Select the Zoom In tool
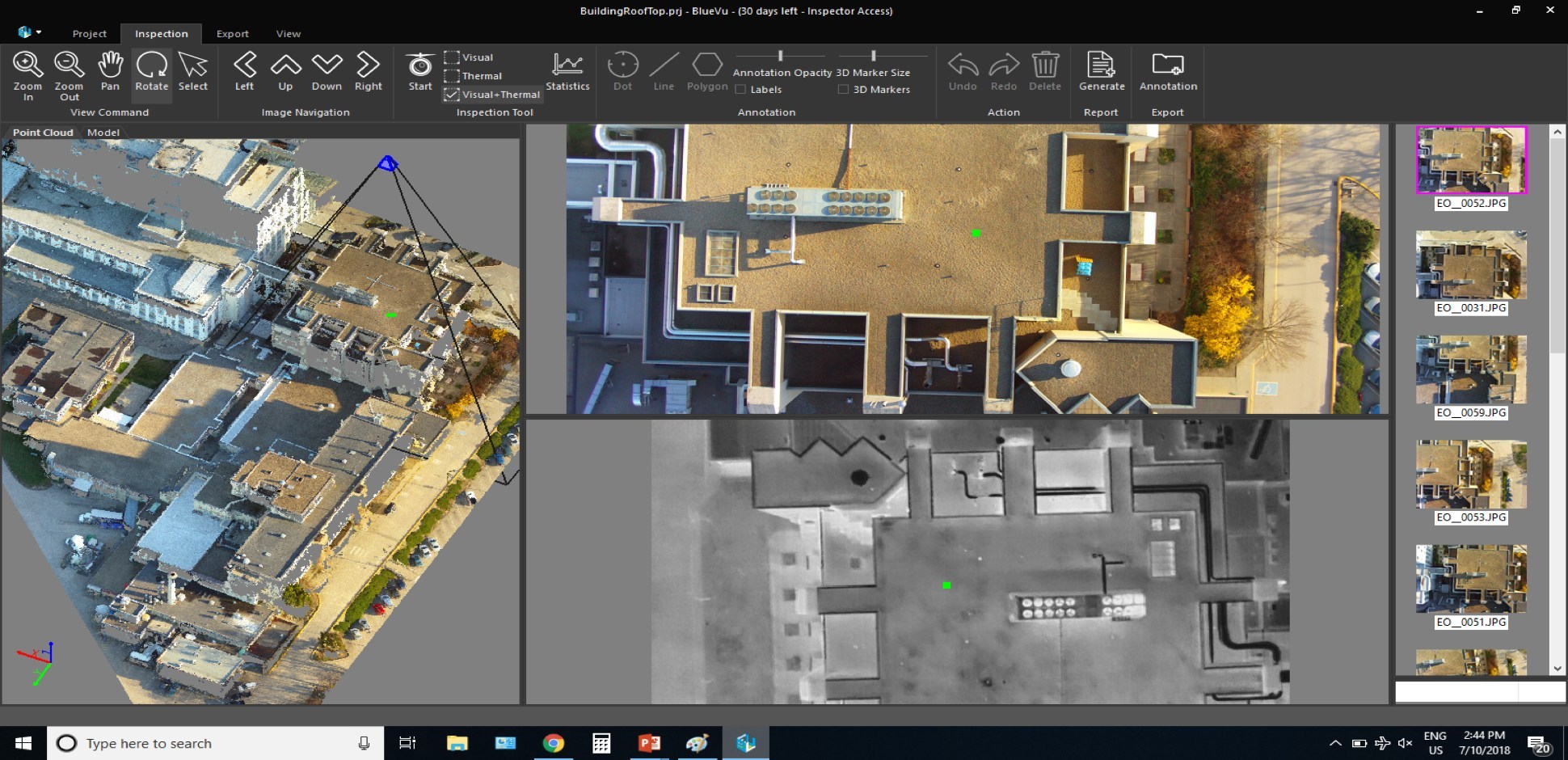The height and width of the screenshot is (760, 1568). 27,74
